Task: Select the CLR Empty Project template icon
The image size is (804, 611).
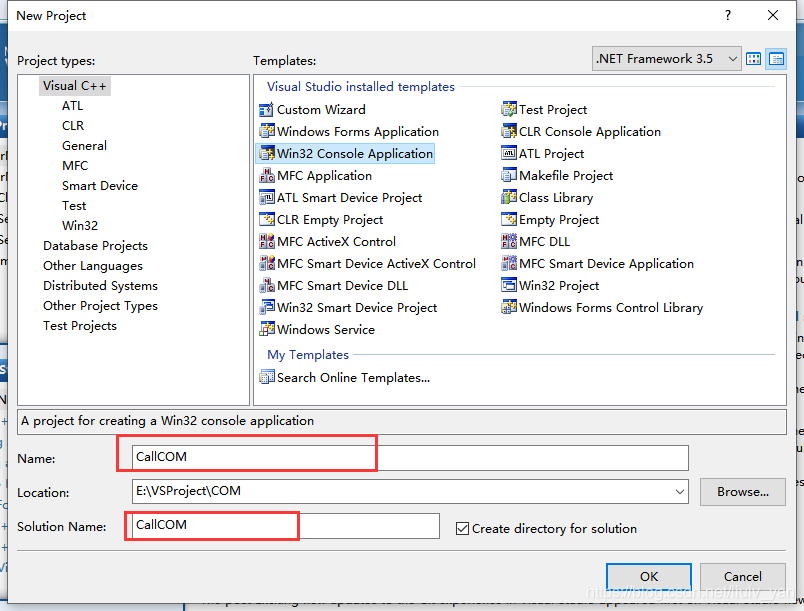Action: point(267,219)
